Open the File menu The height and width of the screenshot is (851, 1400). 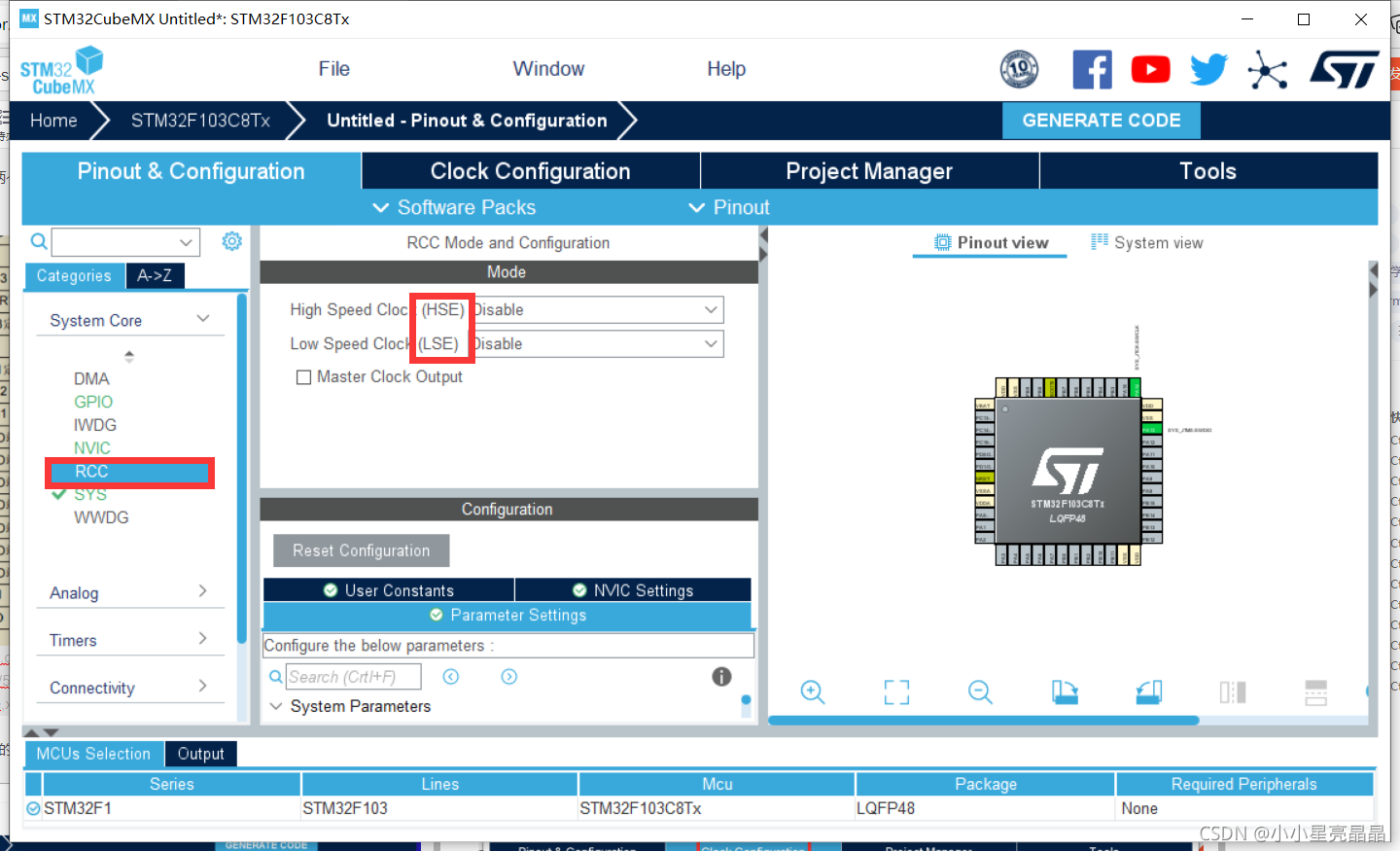(x=333, y=69)
